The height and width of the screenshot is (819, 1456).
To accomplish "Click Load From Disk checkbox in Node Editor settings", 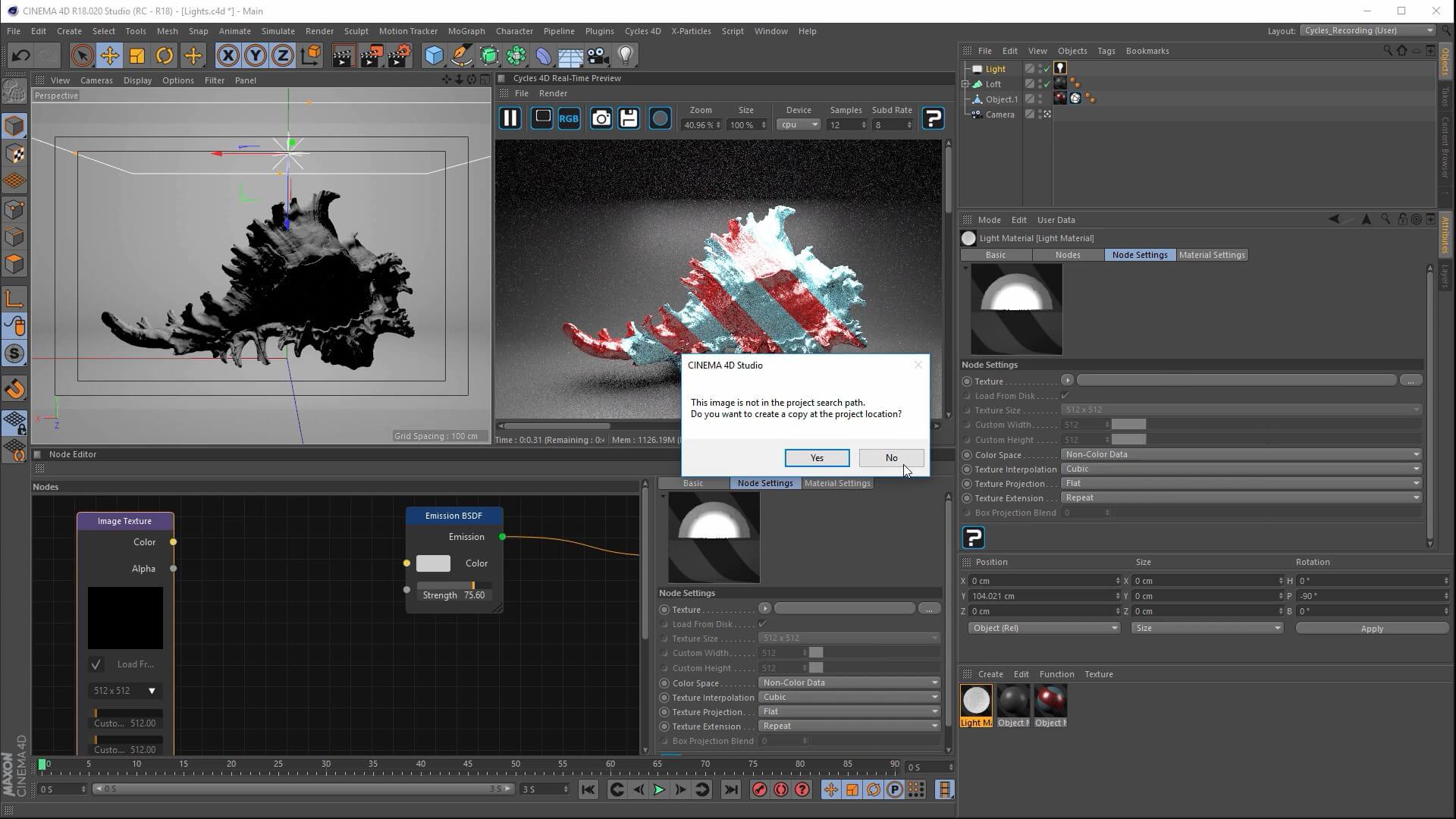I will click(x=763, y=624).
